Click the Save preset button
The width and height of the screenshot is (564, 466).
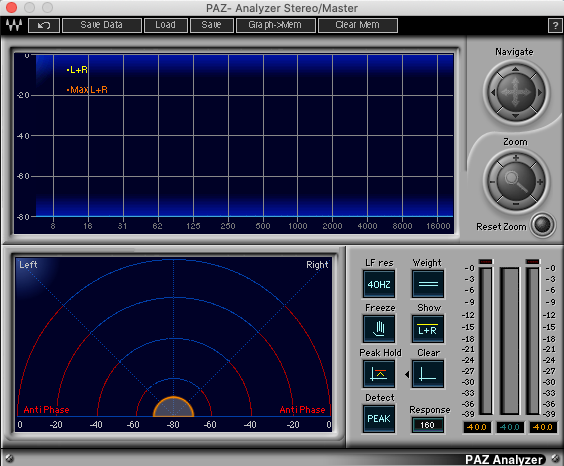(212, 25)
